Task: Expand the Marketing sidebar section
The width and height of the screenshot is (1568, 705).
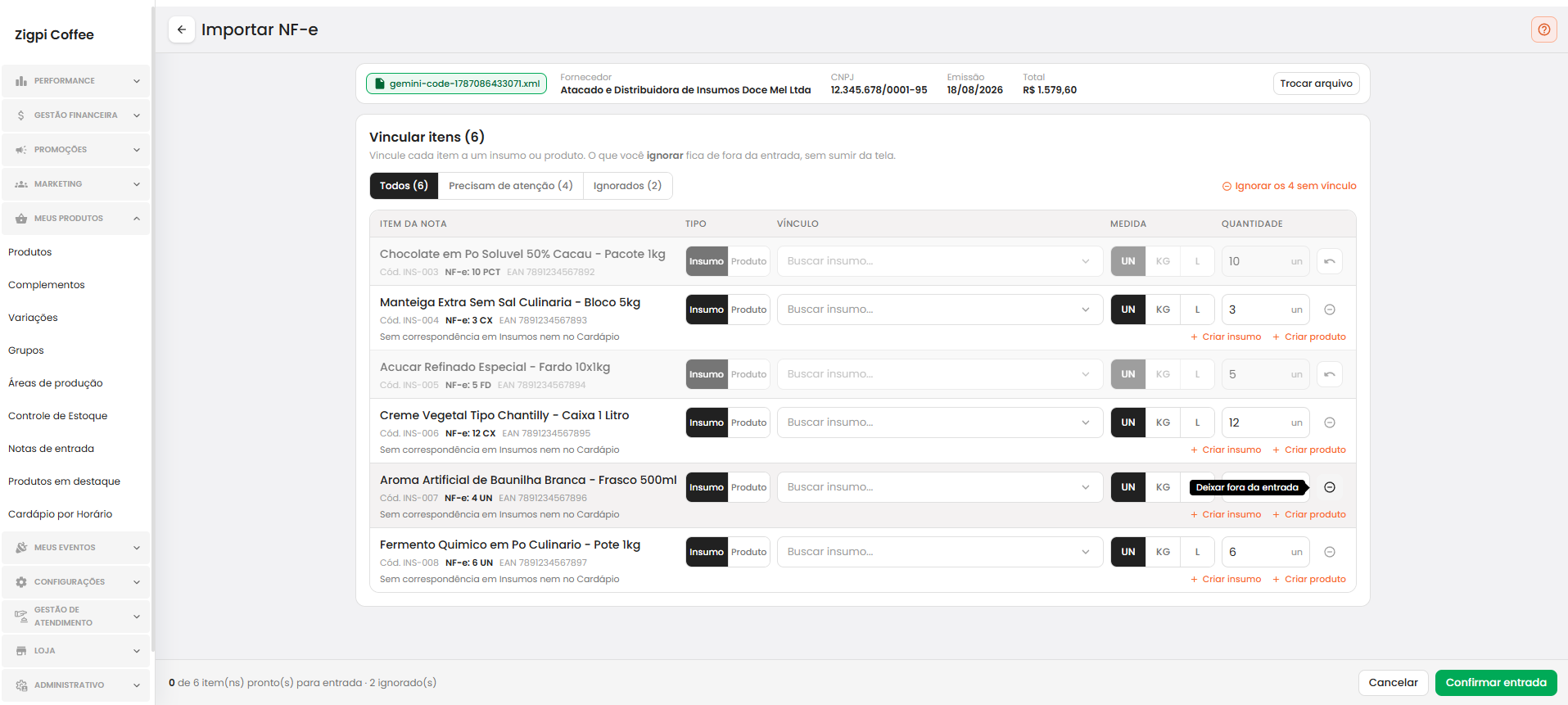Action: point(76,184)
